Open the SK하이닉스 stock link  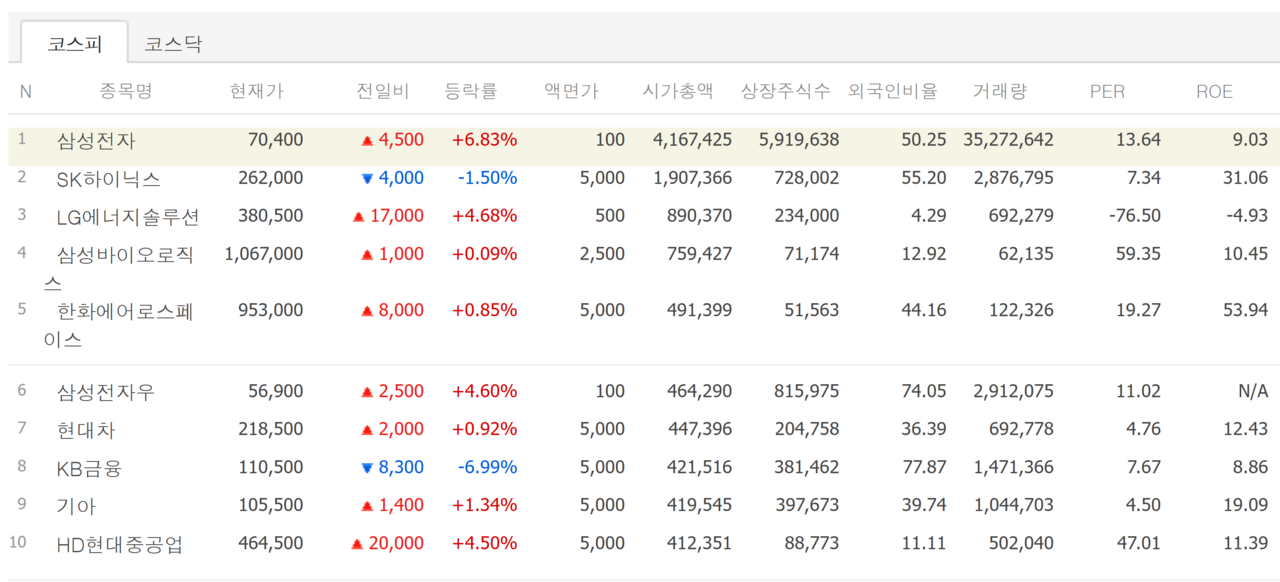109,179
